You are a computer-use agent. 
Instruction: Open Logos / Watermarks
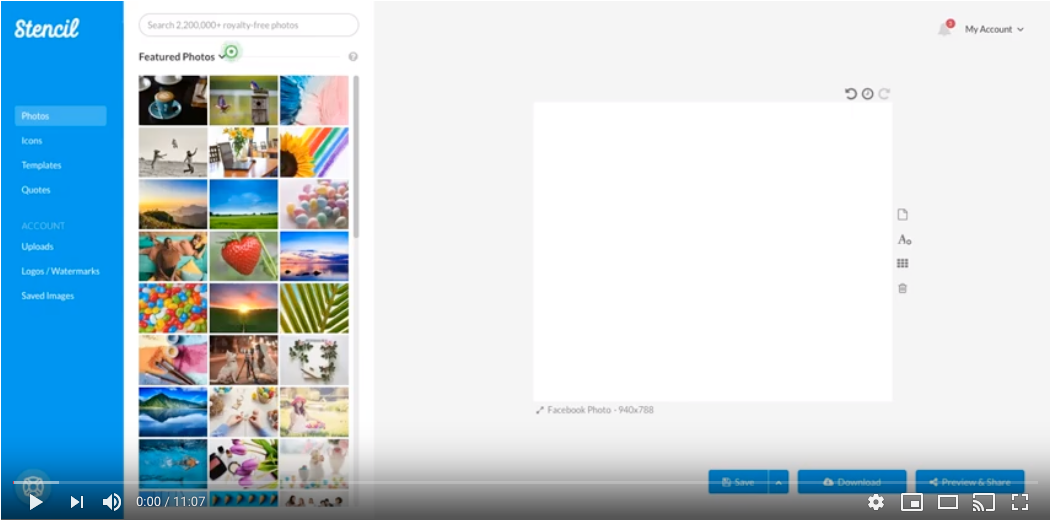pos(60,271)
